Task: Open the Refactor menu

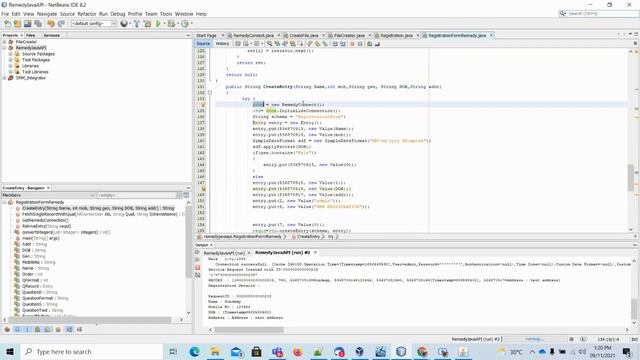Action: 87,14
